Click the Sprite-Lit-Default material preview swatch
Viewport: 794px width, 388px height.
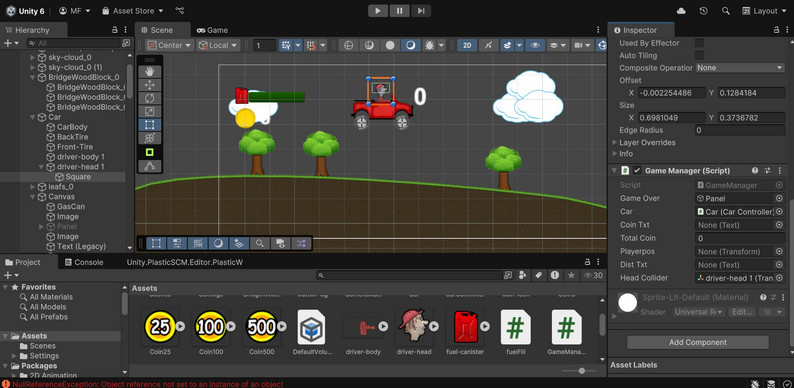tap(627, 303)
